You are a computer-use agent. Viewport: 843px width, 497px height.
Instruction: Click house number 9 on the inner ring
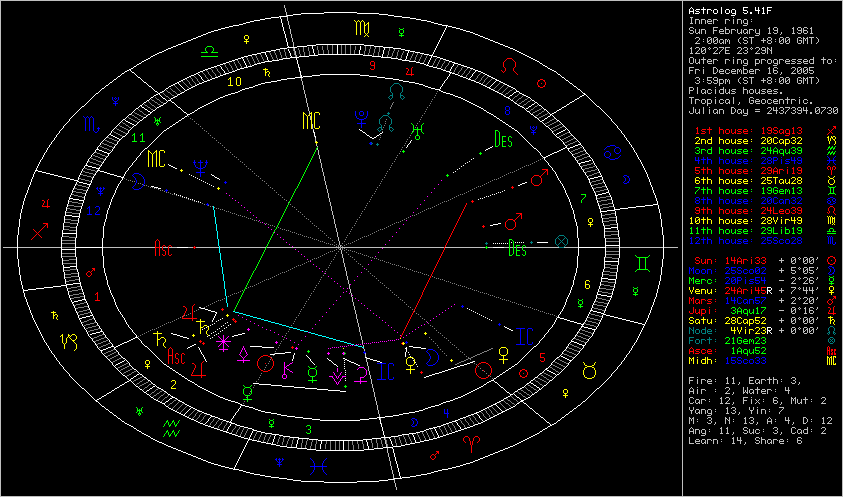coord(372,66)
